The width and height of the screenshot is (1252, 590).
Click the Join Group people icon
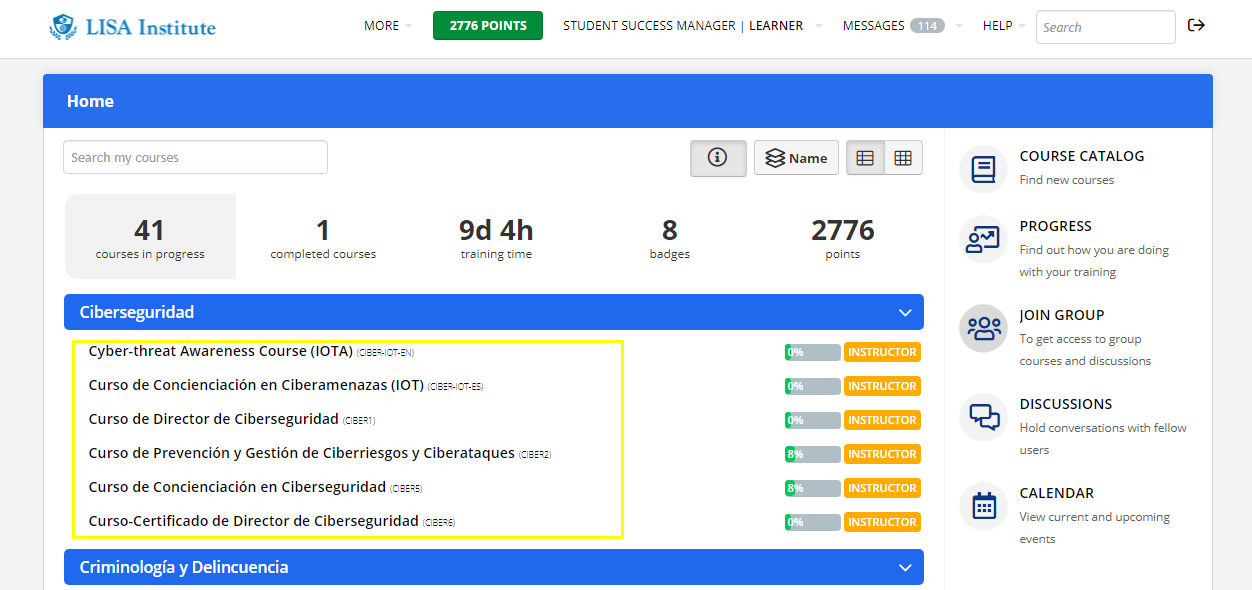(984, 328)
